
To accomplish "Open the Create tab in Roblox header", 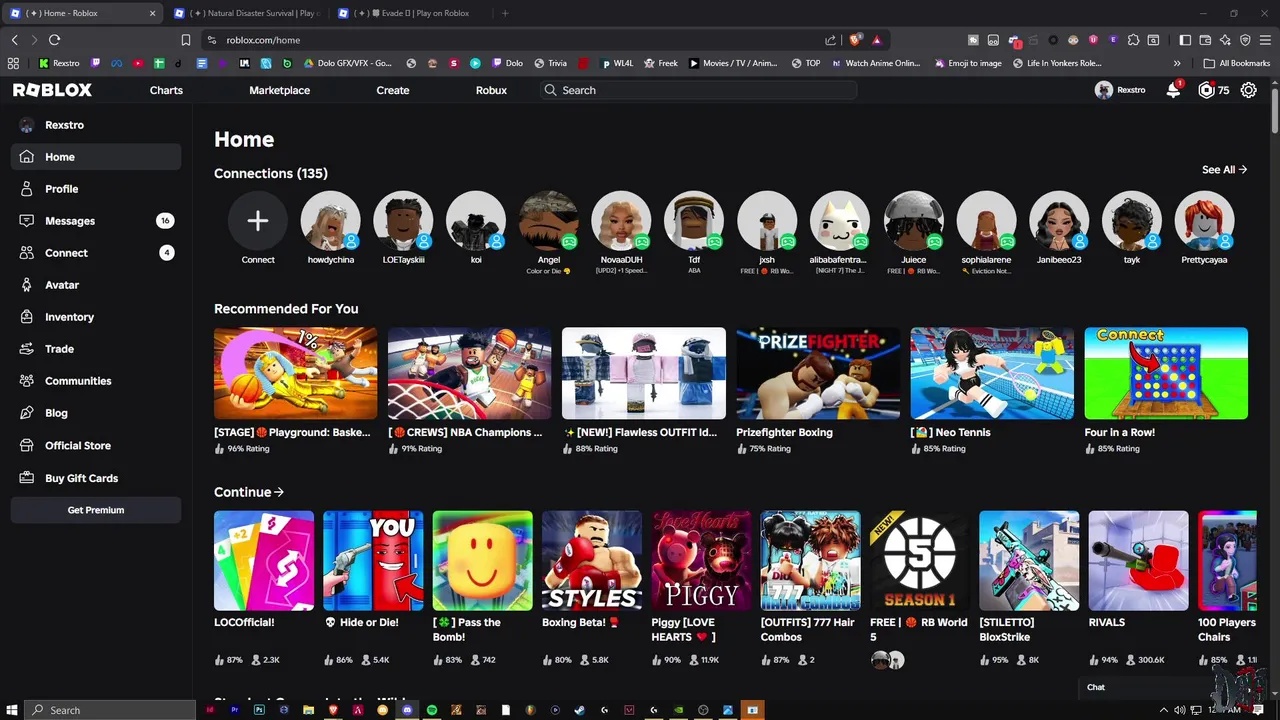I will (392, 90).
